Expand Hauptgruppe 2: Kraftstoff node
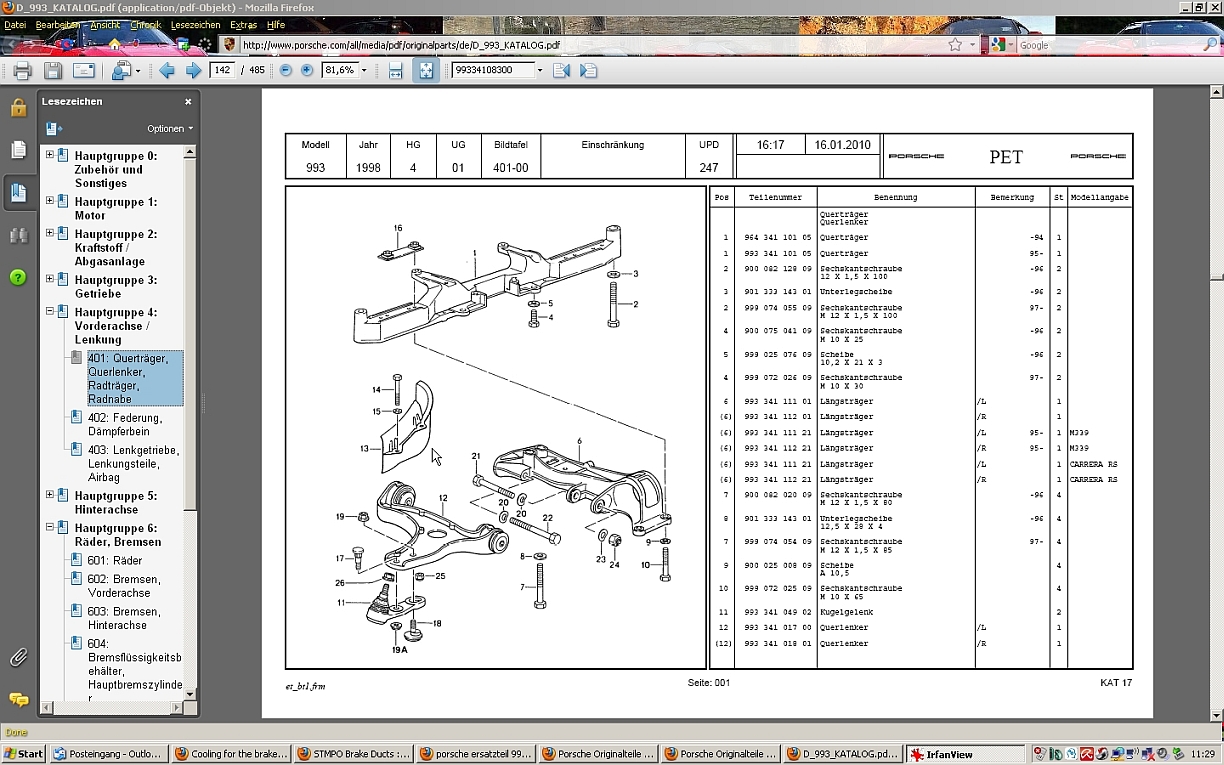This screenshot has width=1224, height=765. click(50, 234)
